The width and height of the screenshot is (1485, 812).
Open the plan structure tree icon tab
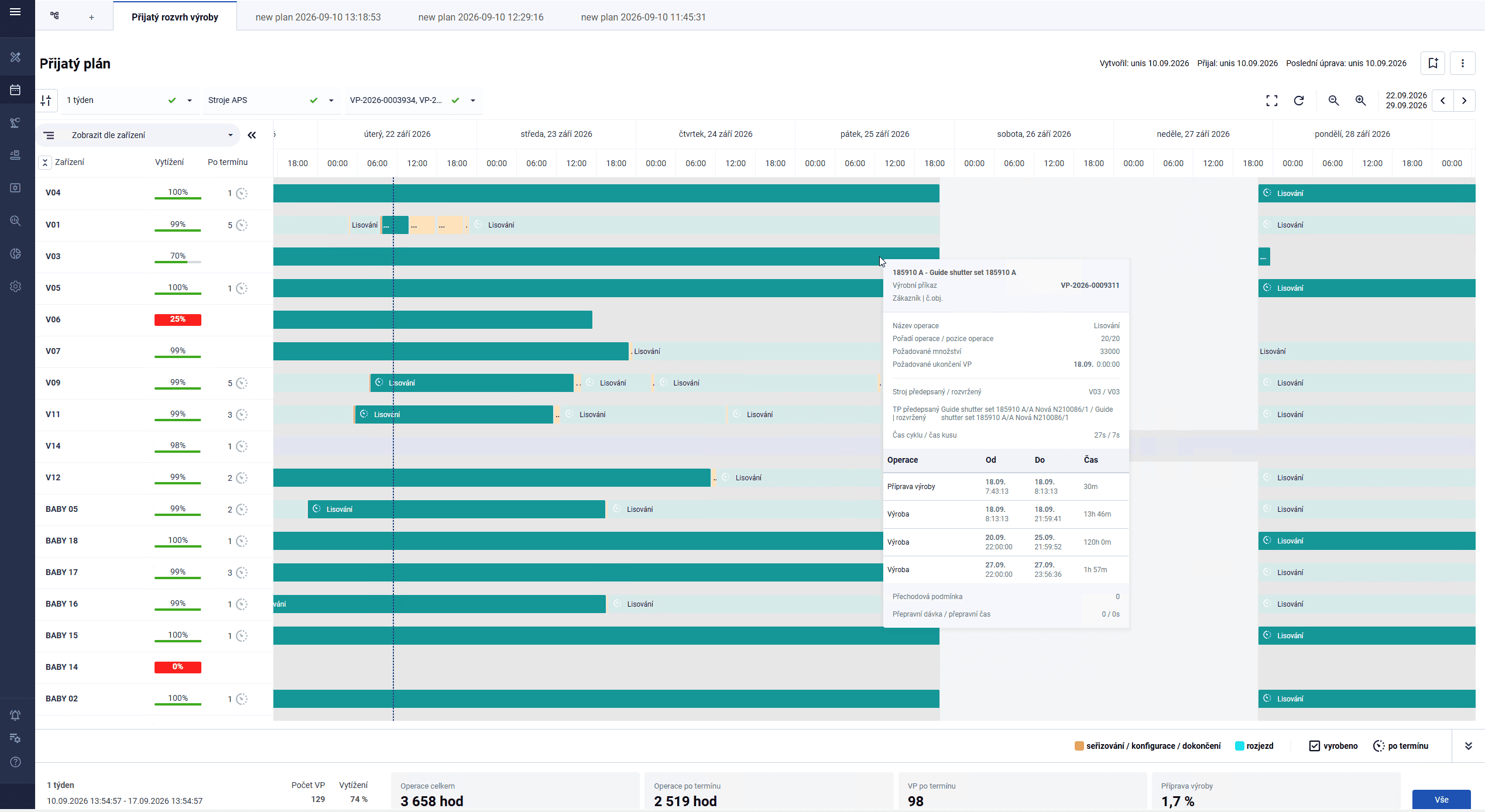pos(54,16)
